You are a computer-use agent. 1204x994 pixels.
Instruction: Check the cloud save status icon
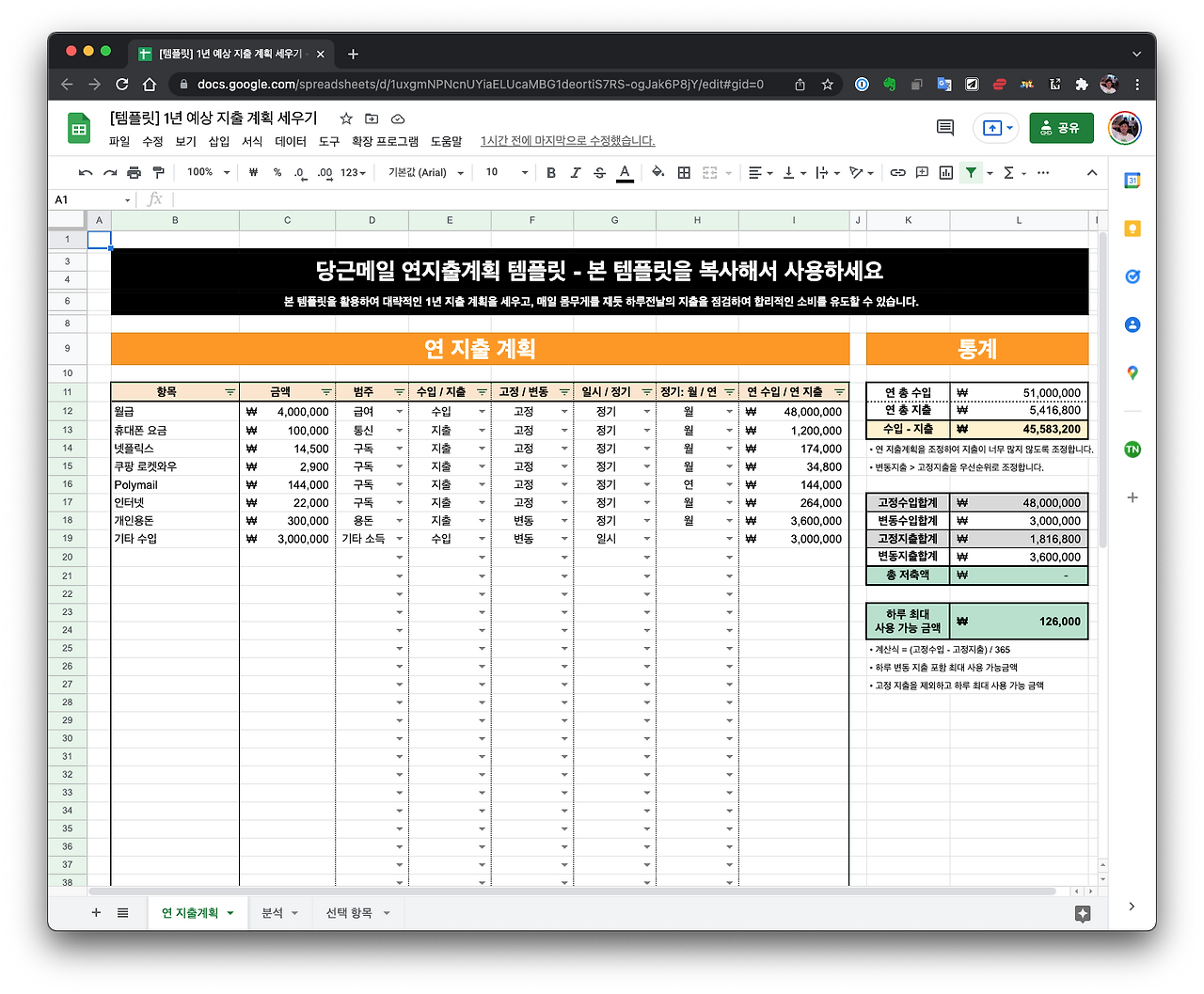pos(398,118)
